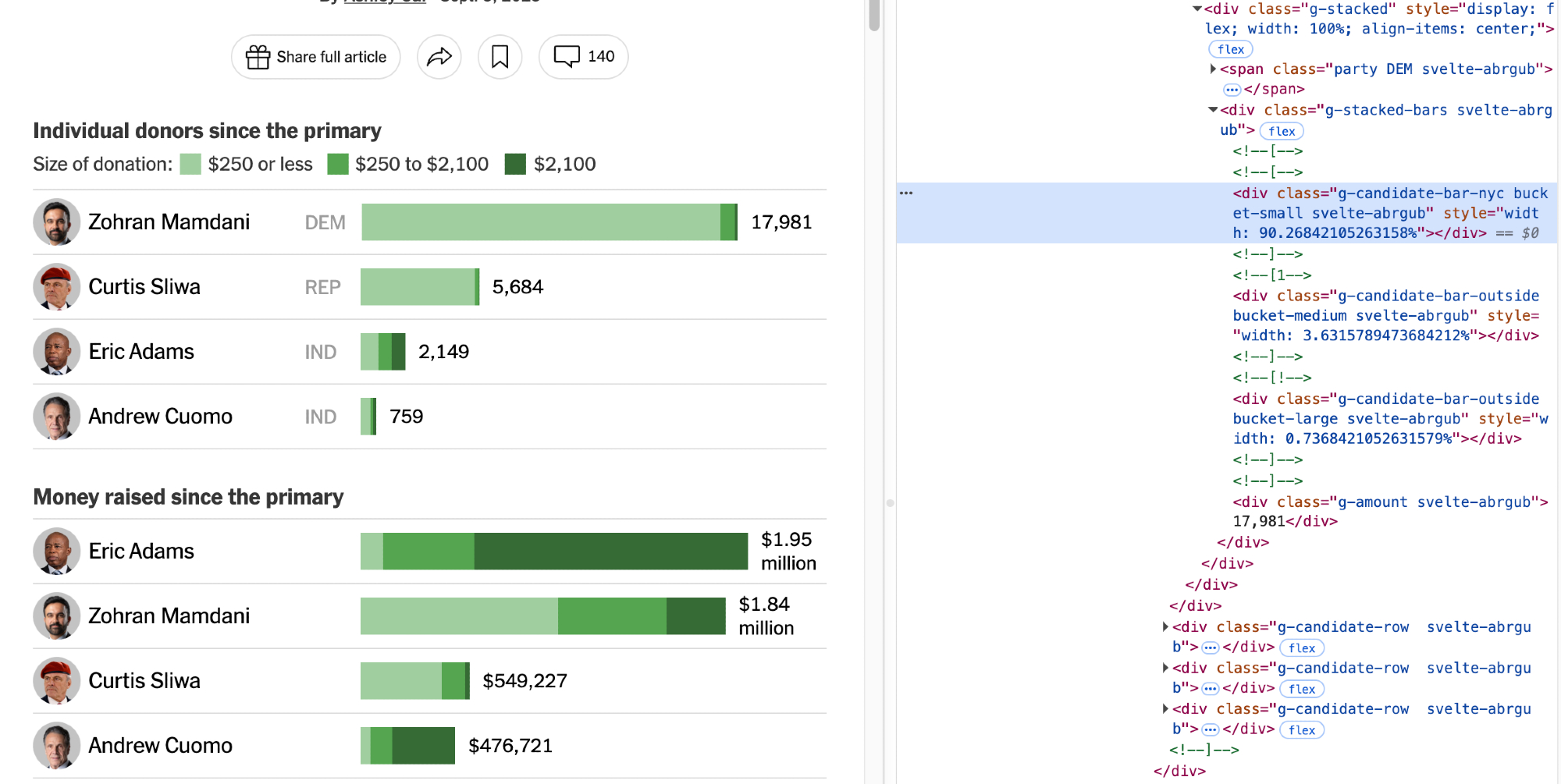Click Andrew Cuomo's avatar in money raised chart
The width and height of the screenshot is (1561, 784).
tap(57, 746)
